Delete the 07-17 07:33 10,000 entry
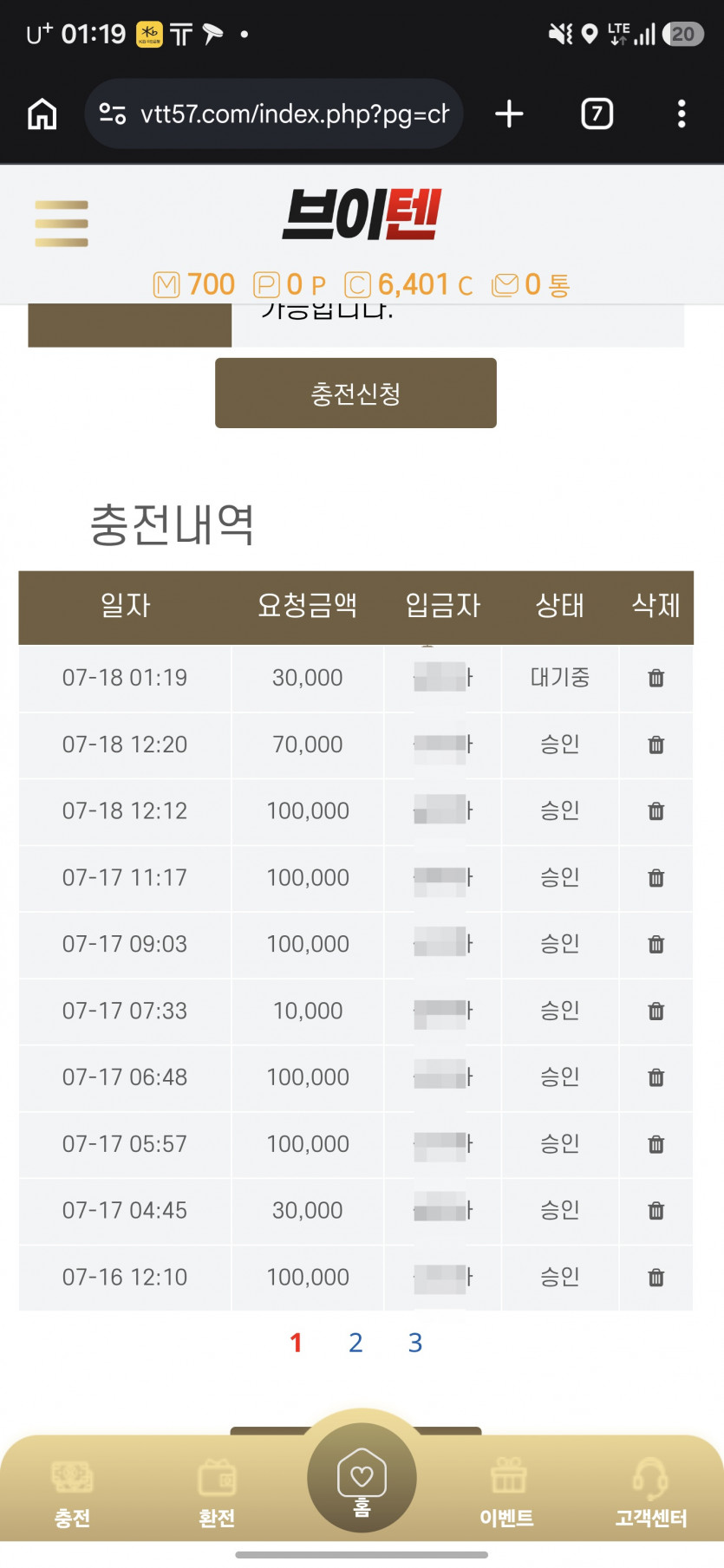 656,1011
